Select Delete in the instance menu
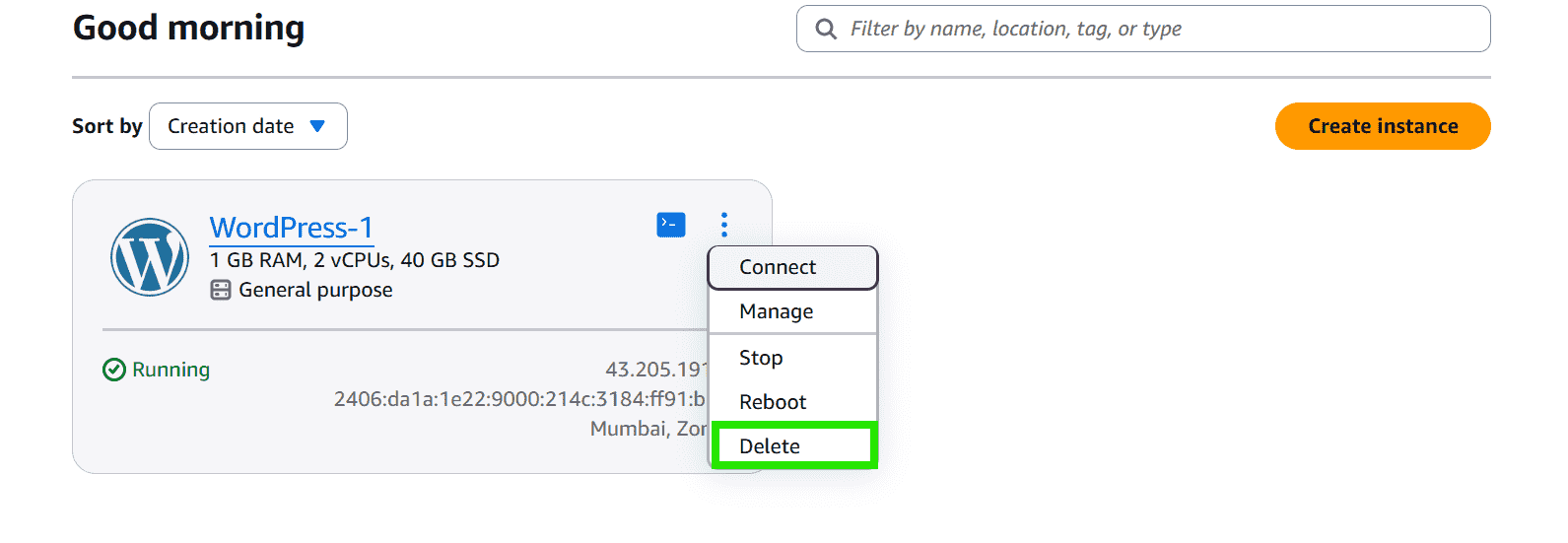Screen dimensions: 1568x543 click(x=793, y=445)
